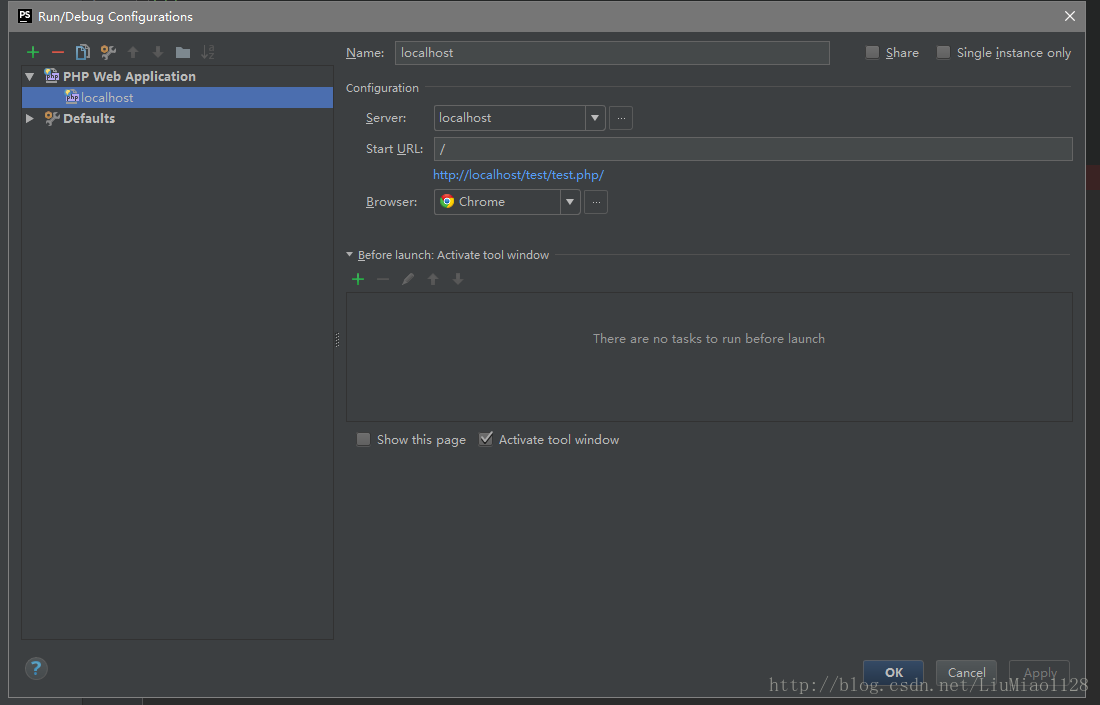
Task: Move before-launch task down
Action: (x=458, y=279)
